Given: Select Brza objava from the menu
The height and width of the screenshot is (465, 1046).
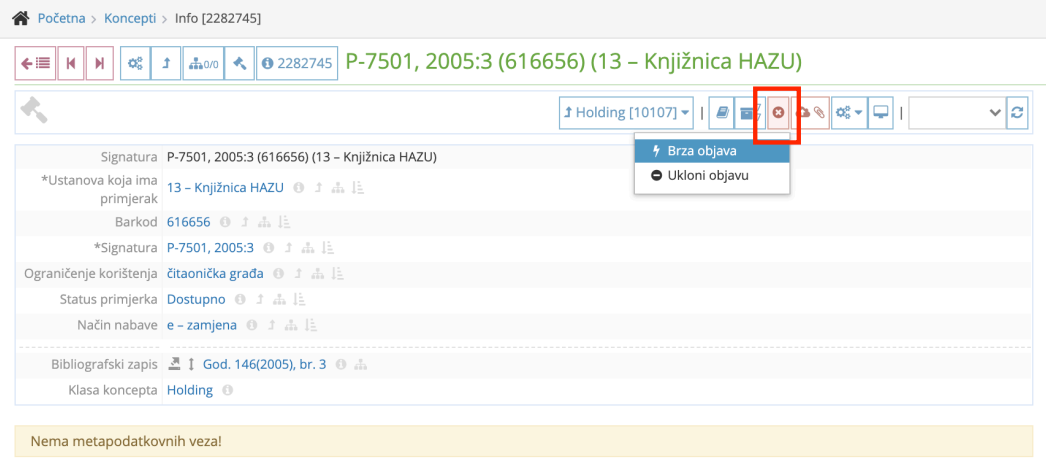Looking at the screenshot, I should tap(702, 151).
